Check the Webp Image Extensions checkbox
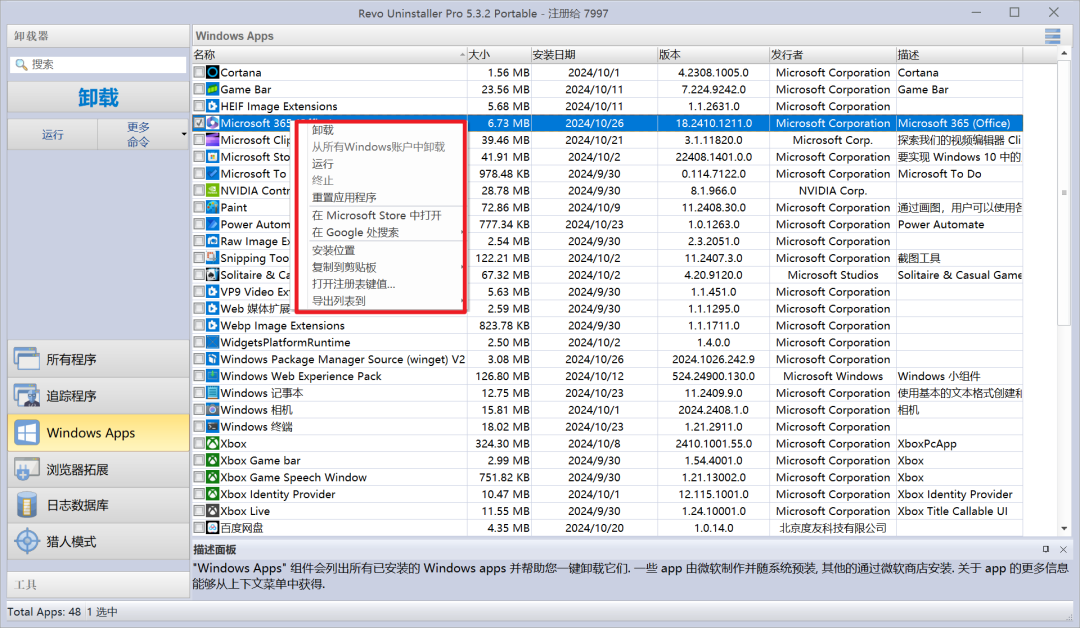Image resolution: width=1080 pixels, height=628 pixels. [x=199, y=326]
